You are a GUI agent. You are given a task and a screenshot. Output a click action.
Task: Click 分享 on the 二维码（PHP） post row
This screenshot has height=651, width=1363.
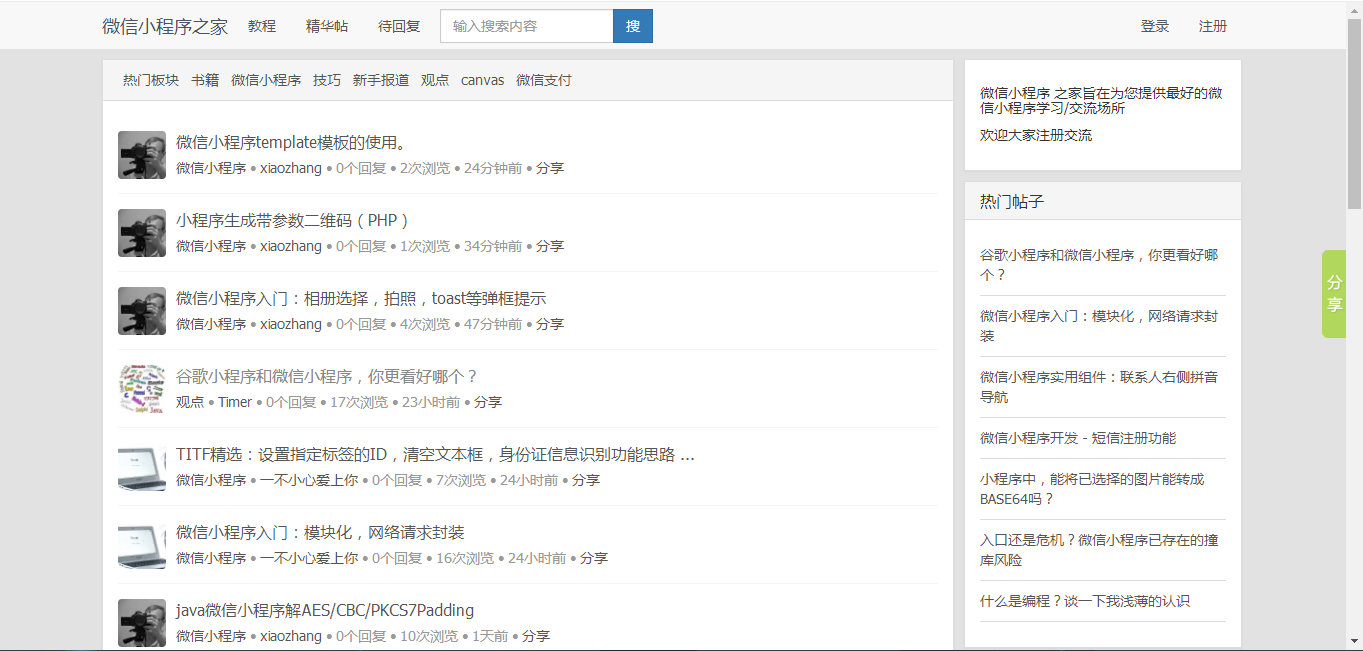550,246
